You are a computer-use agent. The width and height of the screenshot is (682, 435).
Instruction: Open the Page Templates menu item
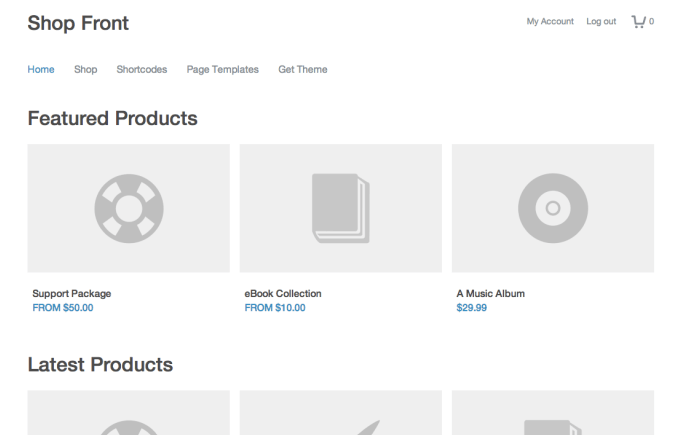click(223, 69)
